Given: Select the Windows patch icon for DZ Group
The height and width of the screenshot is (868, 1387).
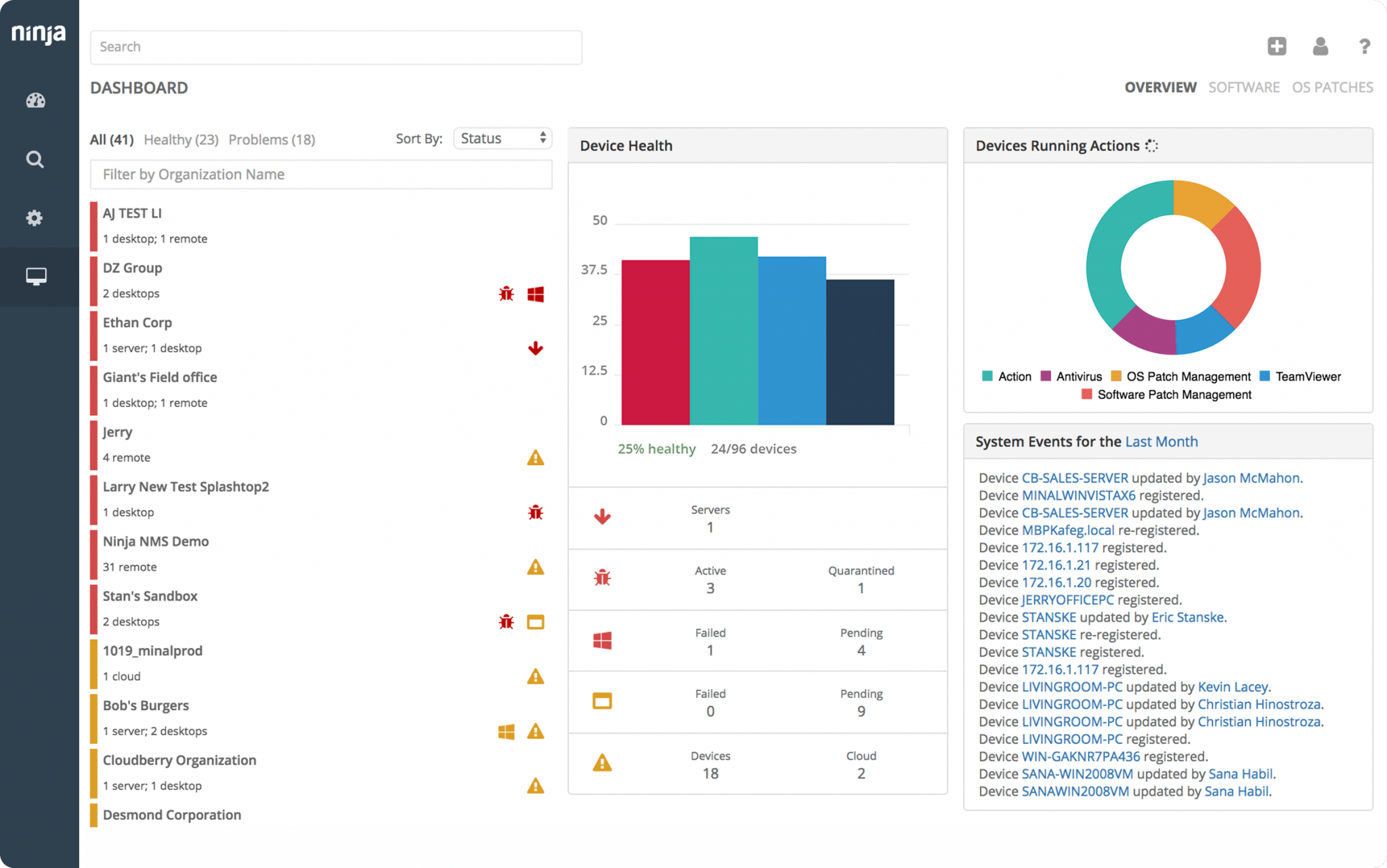Looking at the screenshot, I should (x=536, y=294).
